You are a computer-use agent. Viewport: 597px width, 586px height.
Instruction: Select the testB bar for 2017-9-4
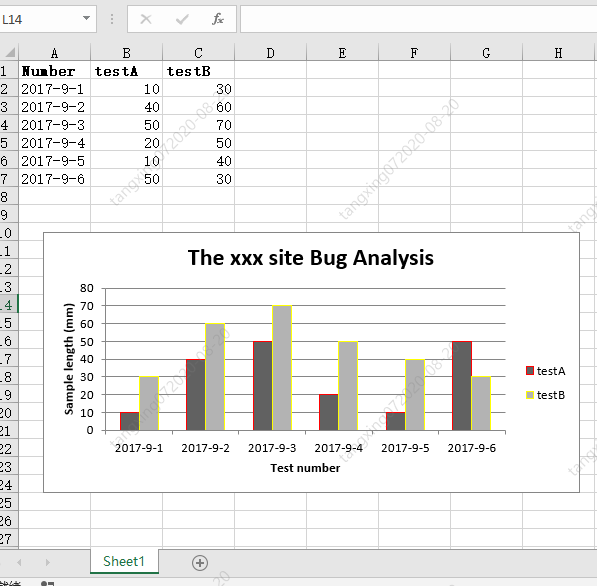(348, 386)
